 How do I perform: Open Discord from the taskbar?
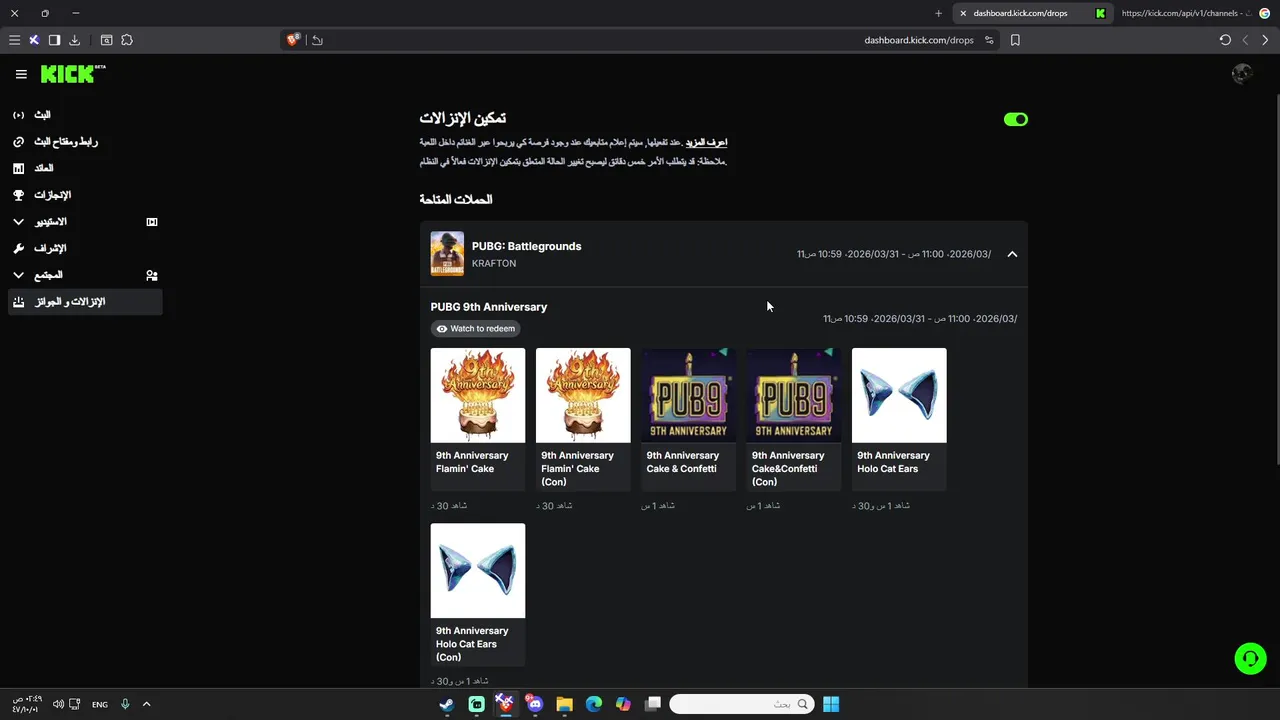point(534,704)
